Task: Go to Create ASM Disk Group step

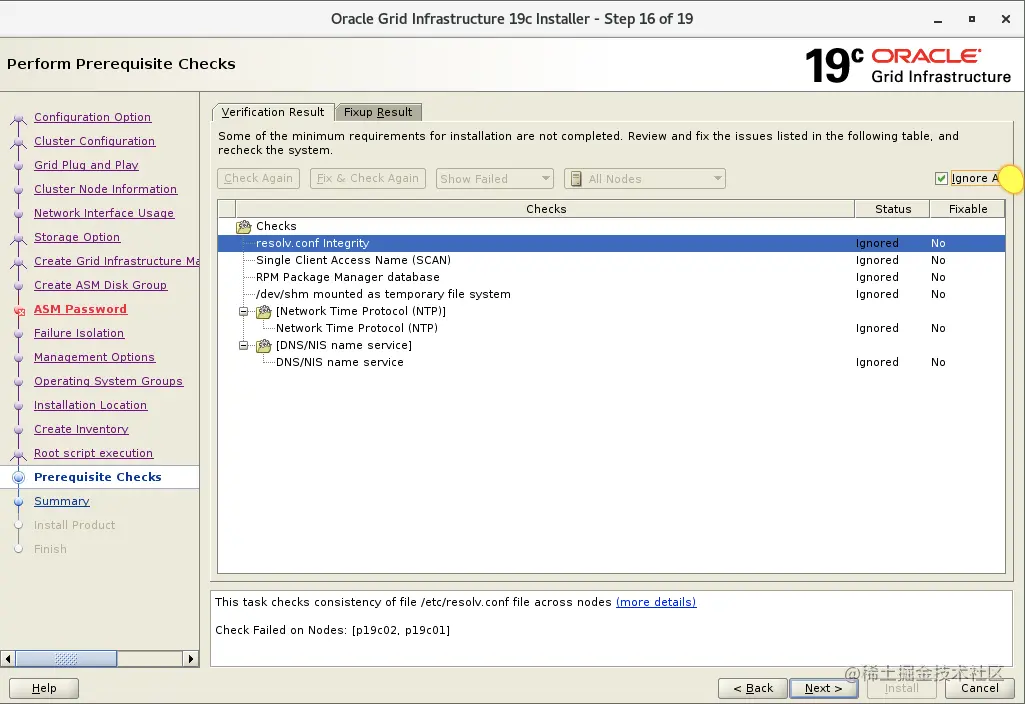Action: pos(100,285)
